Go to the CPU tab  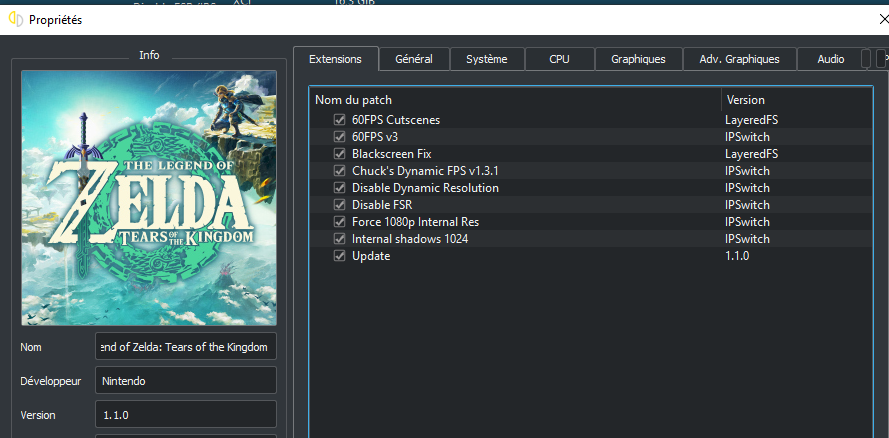[x=559, y=59]
